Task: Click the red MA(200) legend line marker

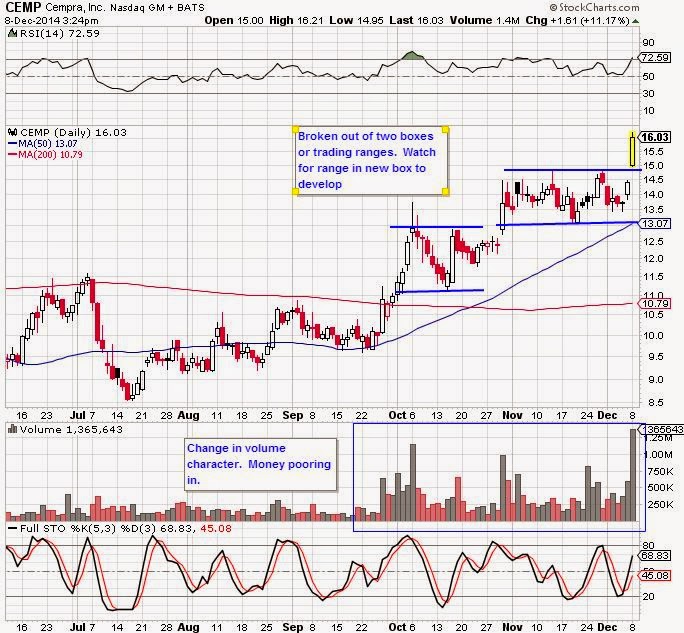Action: tap(11, 155)
